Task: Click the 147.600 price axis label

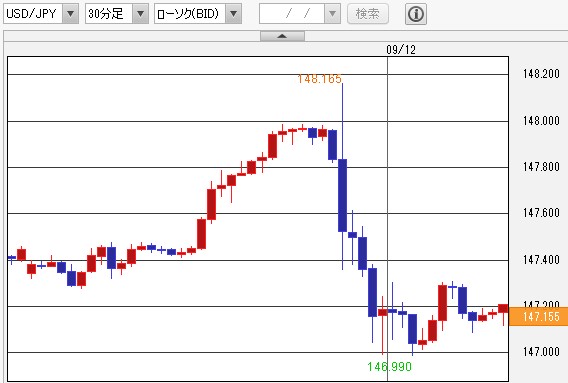Action: click(541, 213)
